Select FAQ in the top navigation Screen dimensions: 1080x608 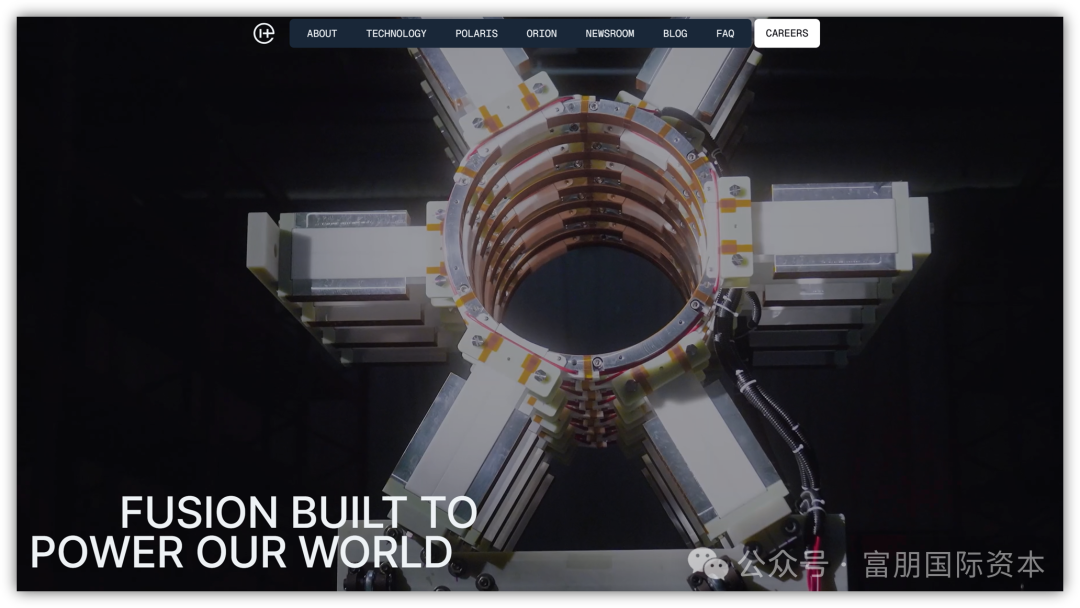pos(725,33)
